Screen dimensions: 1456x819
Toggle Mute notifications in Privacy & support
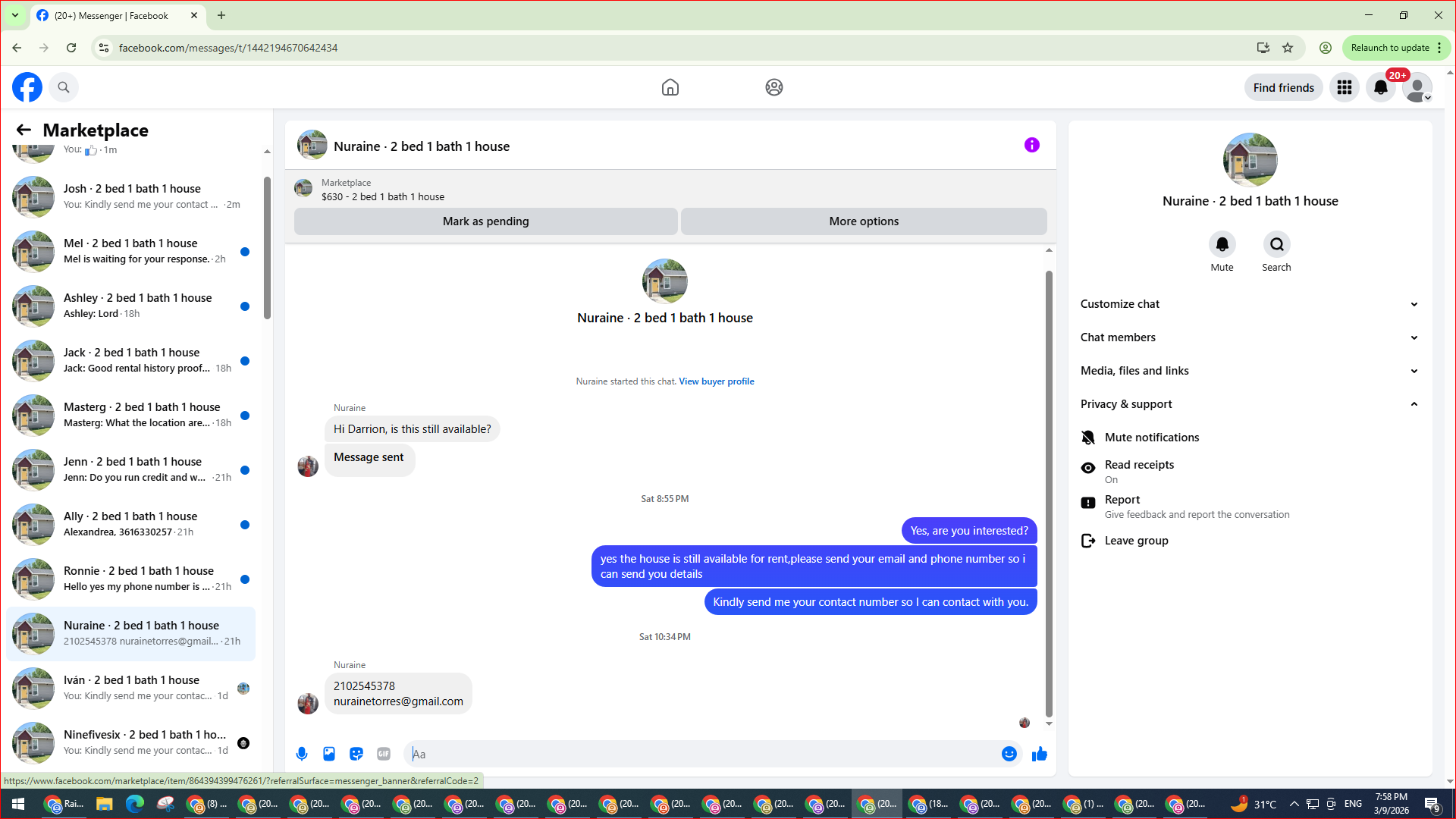tap(1151, 438)
